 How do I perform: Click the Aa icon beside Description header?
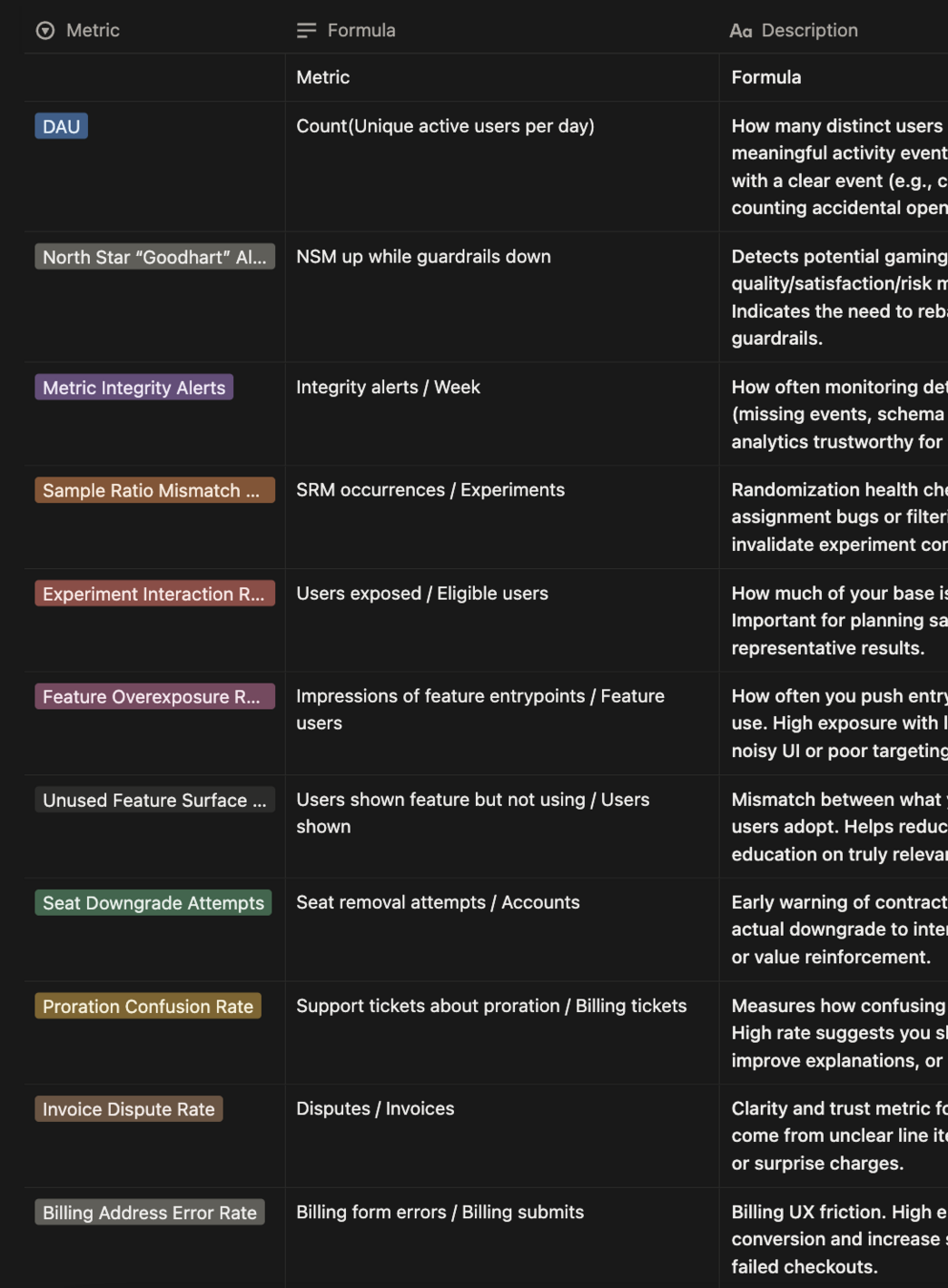click(740, 31)
